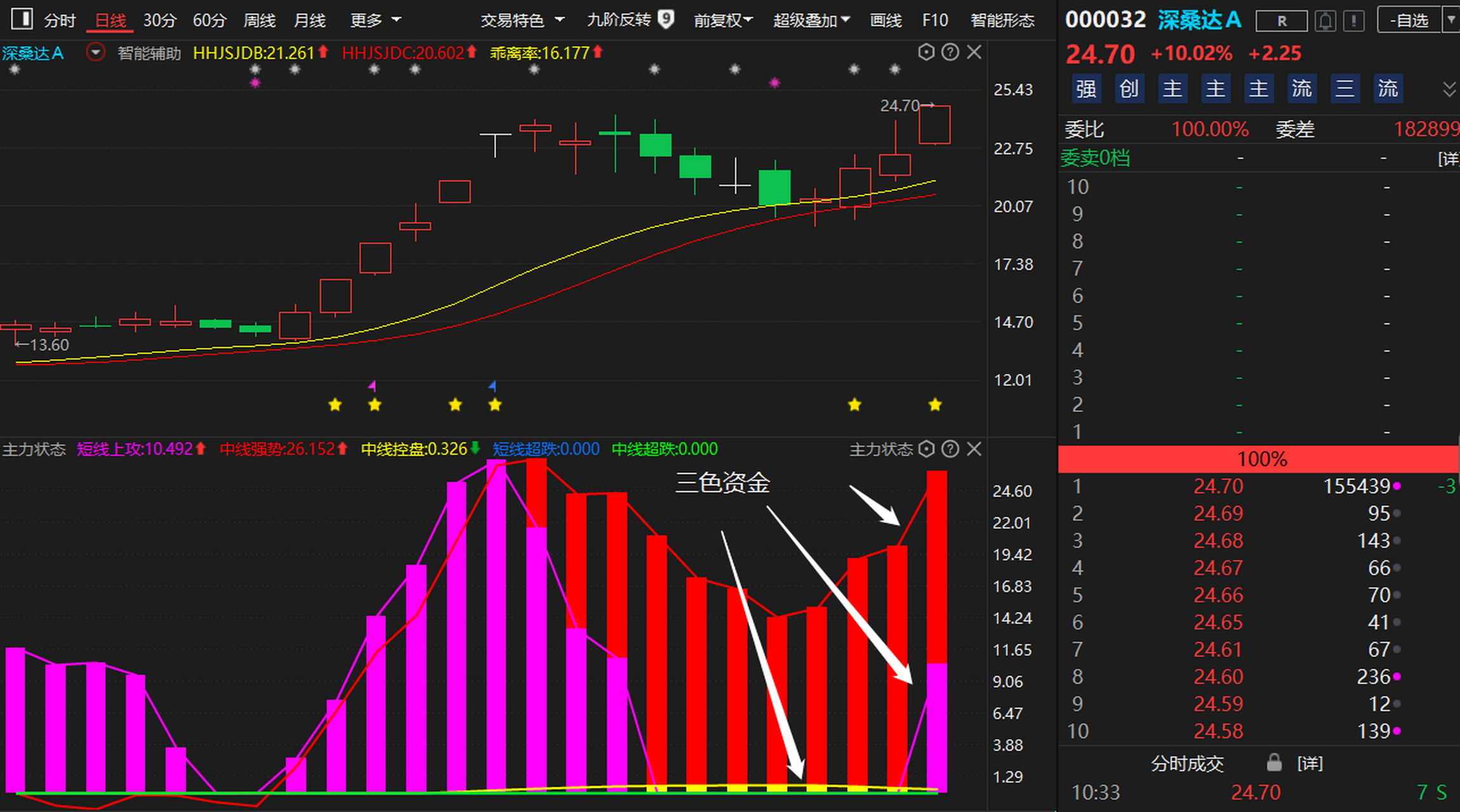Image resolution: width=1460 pixels, height=812 pixels.
Task: Click the 创 stock tag icon
Action: pos(1129,88)
